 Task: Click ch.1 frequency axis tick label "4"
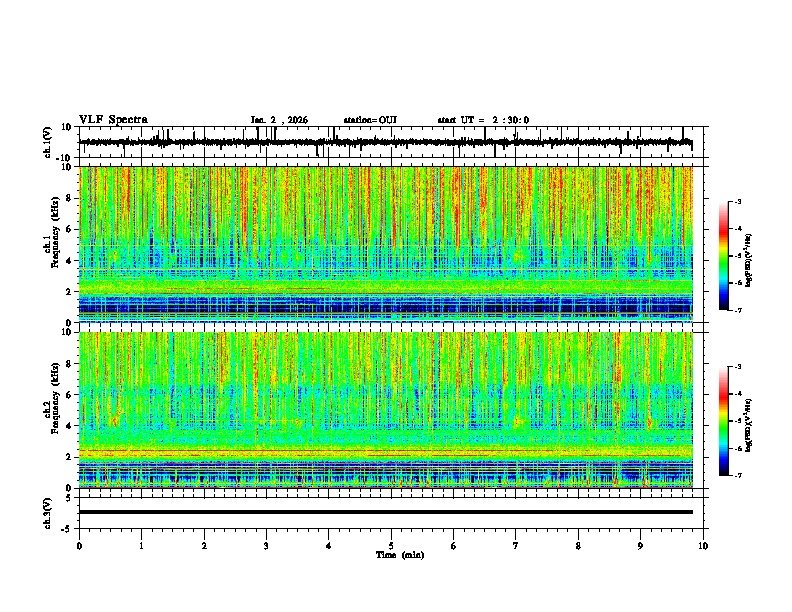coord(69,261)
